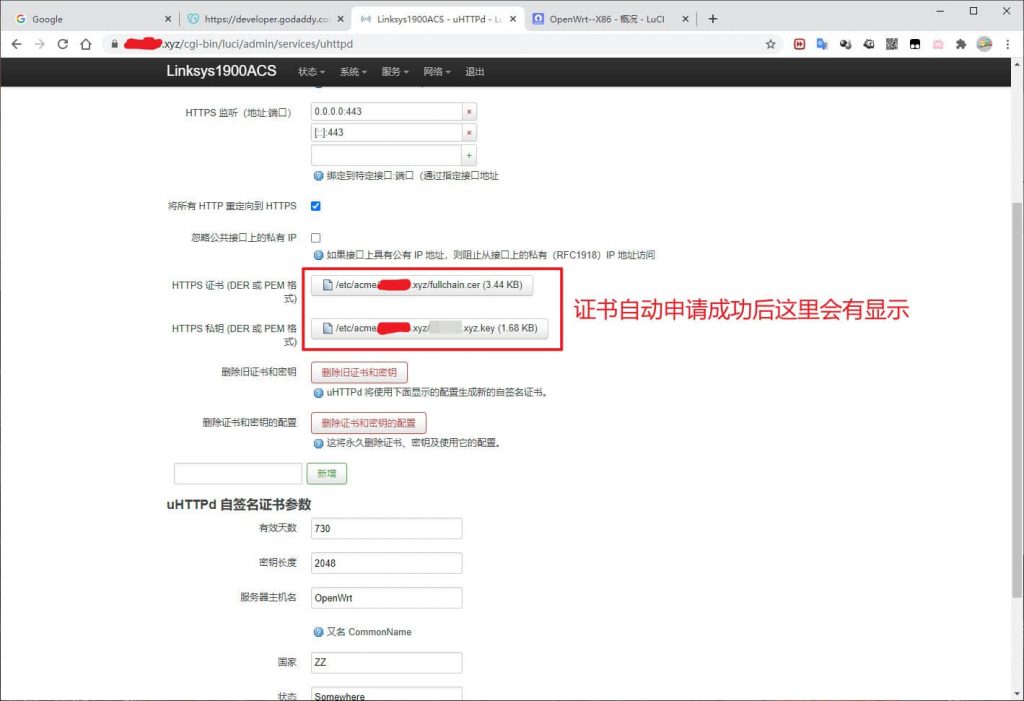Remove the 0.0.0.0:443 listen entry
Screen dimensions: 1024x701
469,112
